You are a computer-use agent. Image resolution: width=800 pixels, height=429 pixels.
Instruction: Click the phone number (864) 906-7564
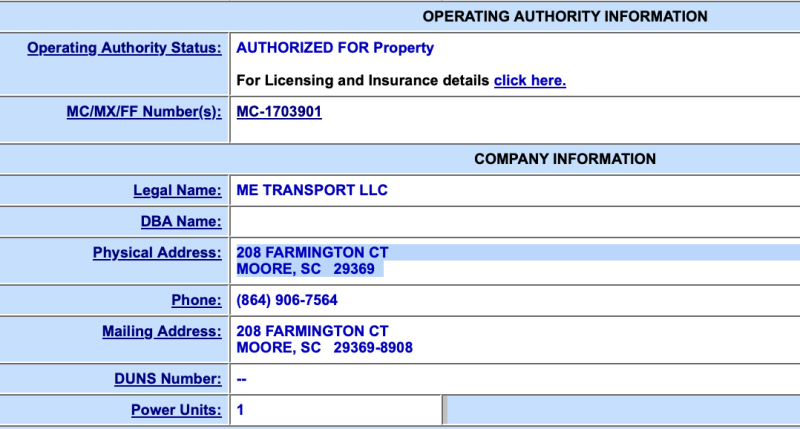coord(287,300)
